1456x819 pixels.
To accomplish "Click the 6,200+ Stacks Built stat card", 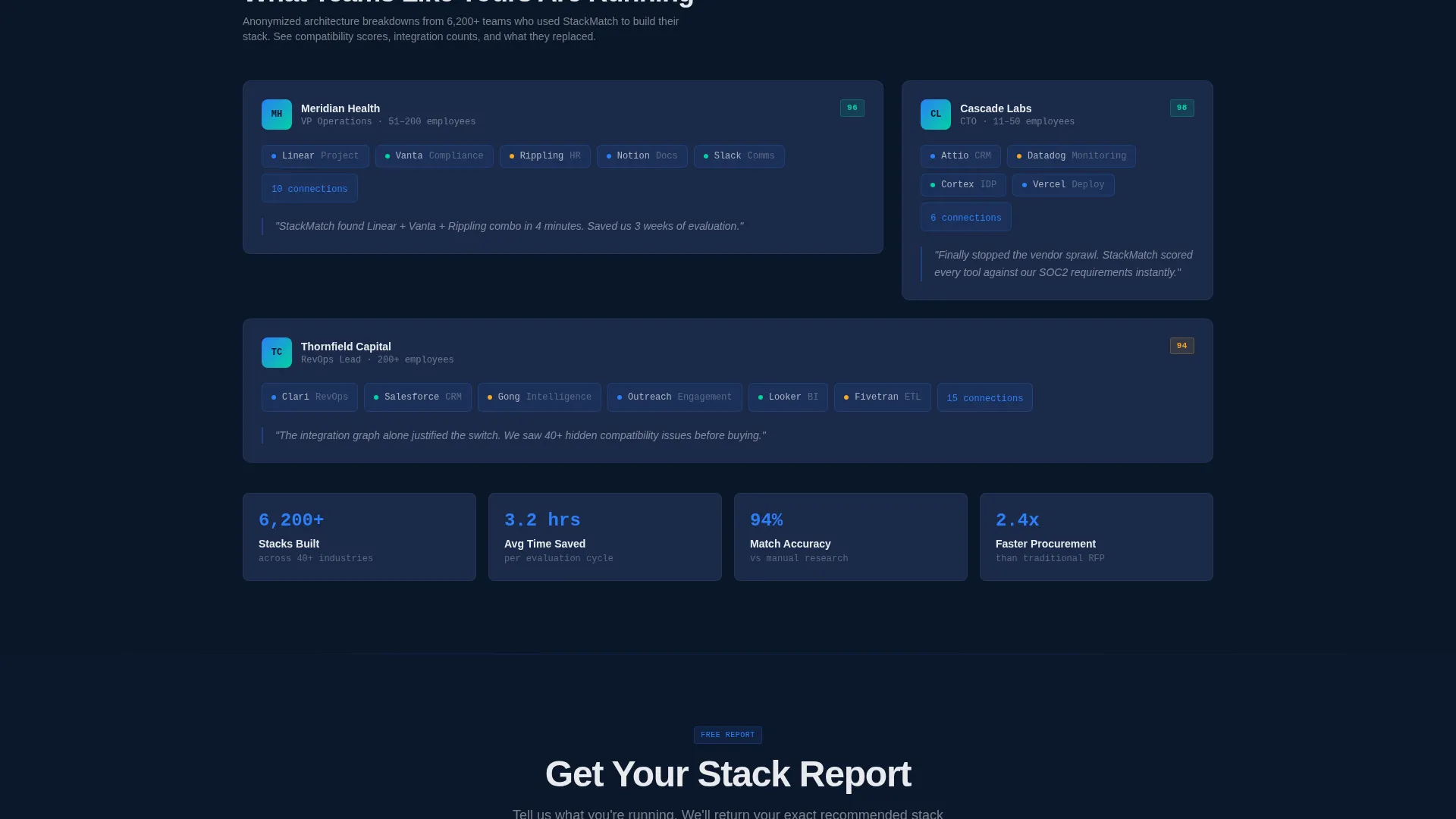I will tap(359, 537).
